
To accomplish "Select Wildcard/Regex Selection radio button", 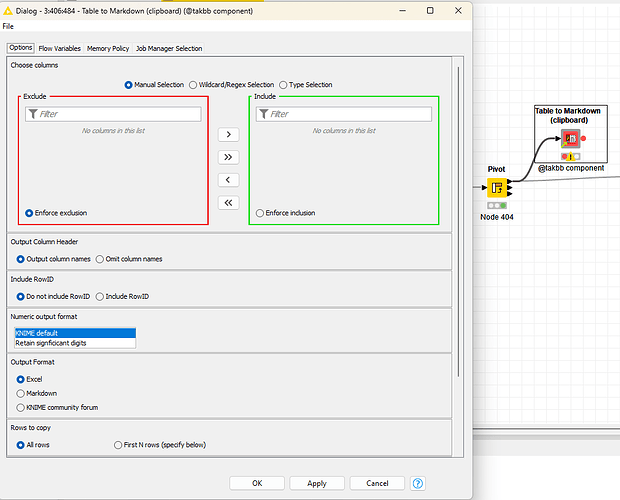I will point(193,85).
